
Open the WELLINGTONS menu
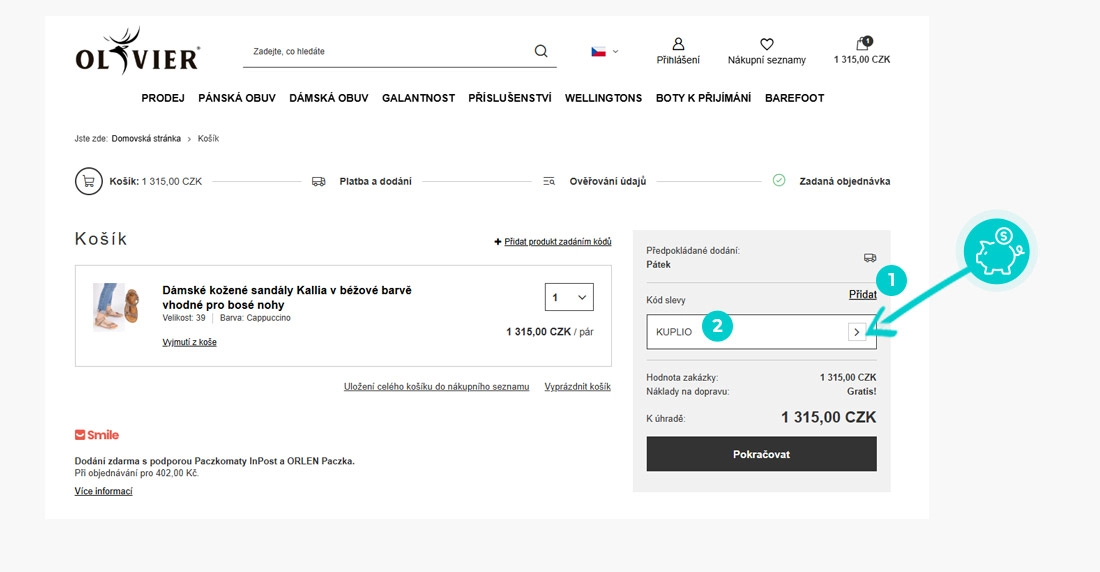tap(603, 98)
